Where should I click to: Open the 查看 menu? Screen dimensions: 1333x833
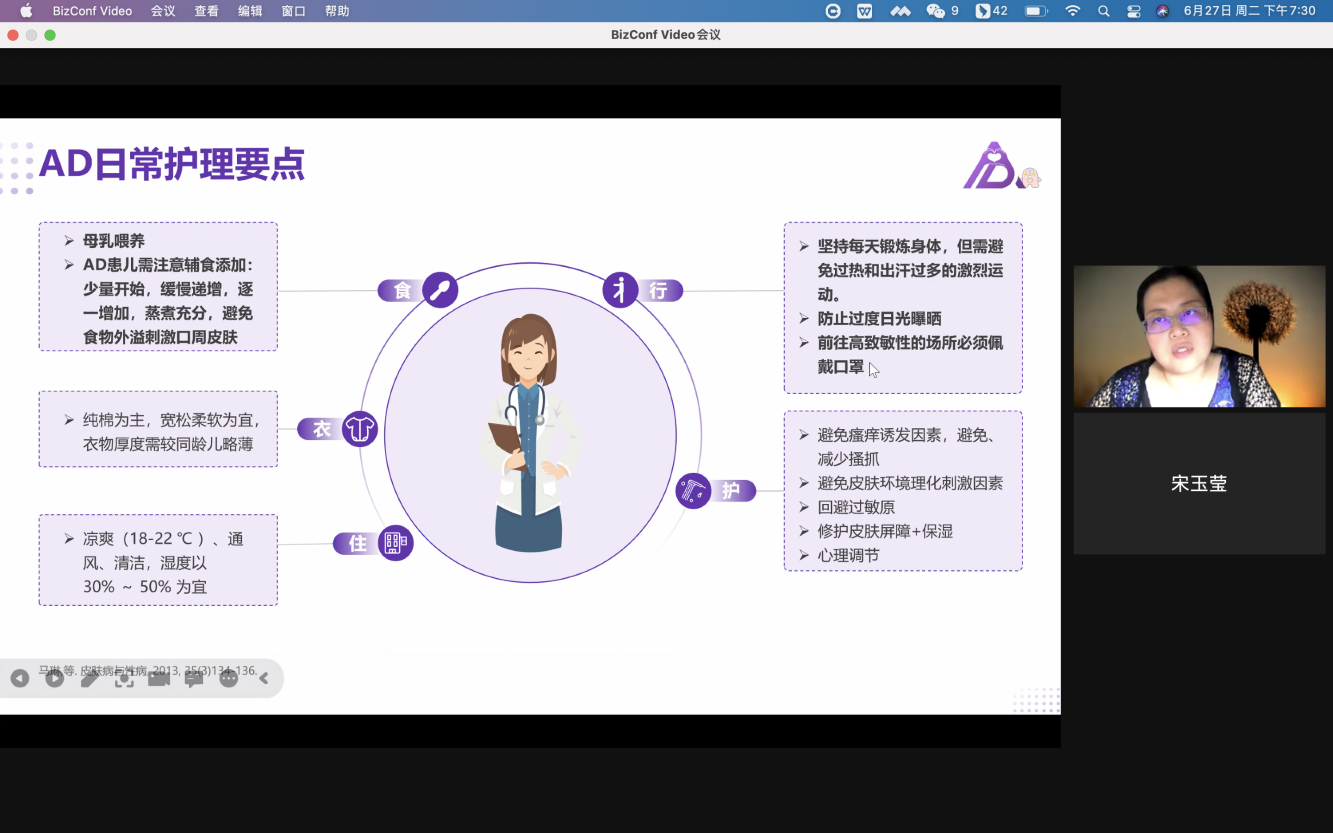(x=206, y=11)
